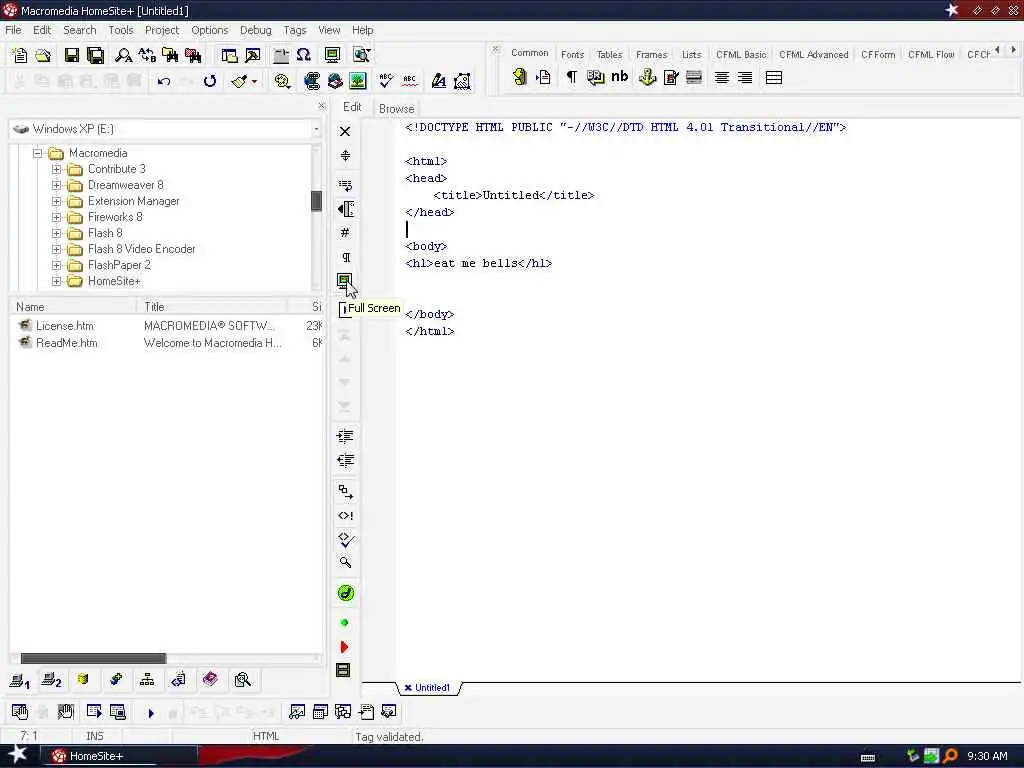Open the Find (magnifier A) tool

pyautogui.click(x=123, y=56)
